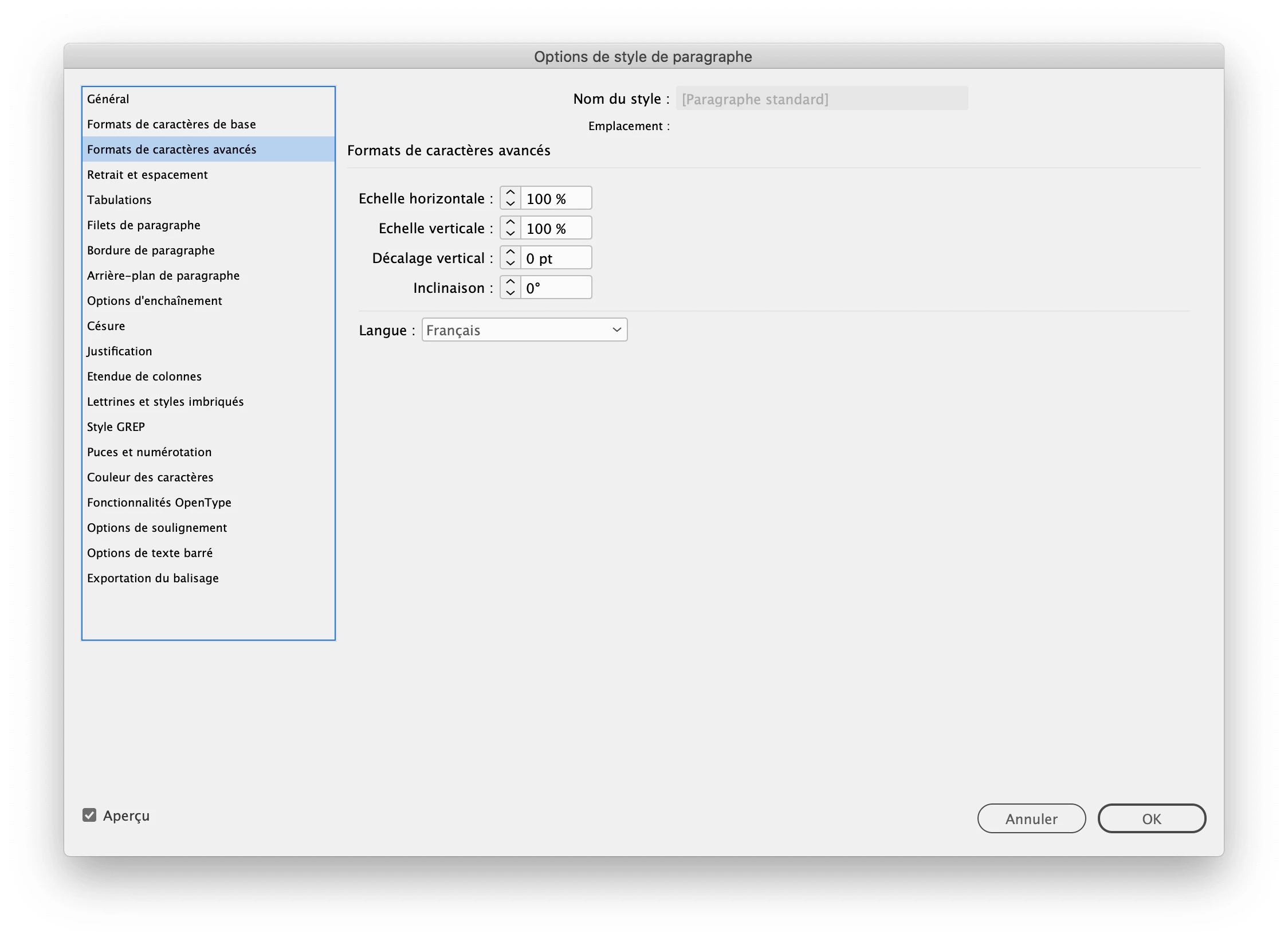The height and width of the screenshot is (941, 1288).
Task: Open Couleur des caractères section
Action: coord(150,477)
